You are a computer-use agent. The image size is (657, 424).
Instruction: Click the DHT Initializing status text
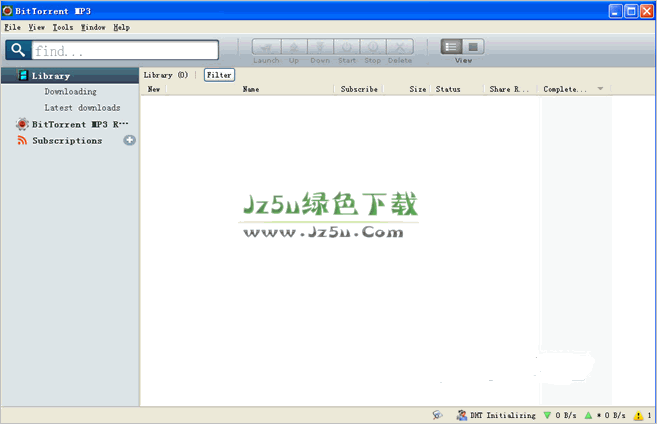point(503,415)
